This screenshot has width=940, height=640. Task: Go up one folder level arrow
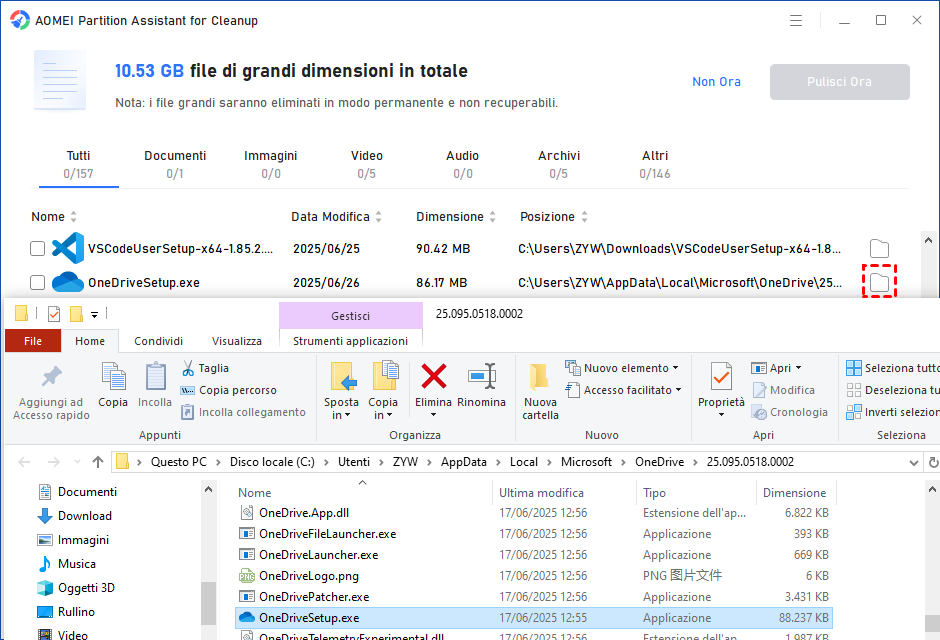98,462
